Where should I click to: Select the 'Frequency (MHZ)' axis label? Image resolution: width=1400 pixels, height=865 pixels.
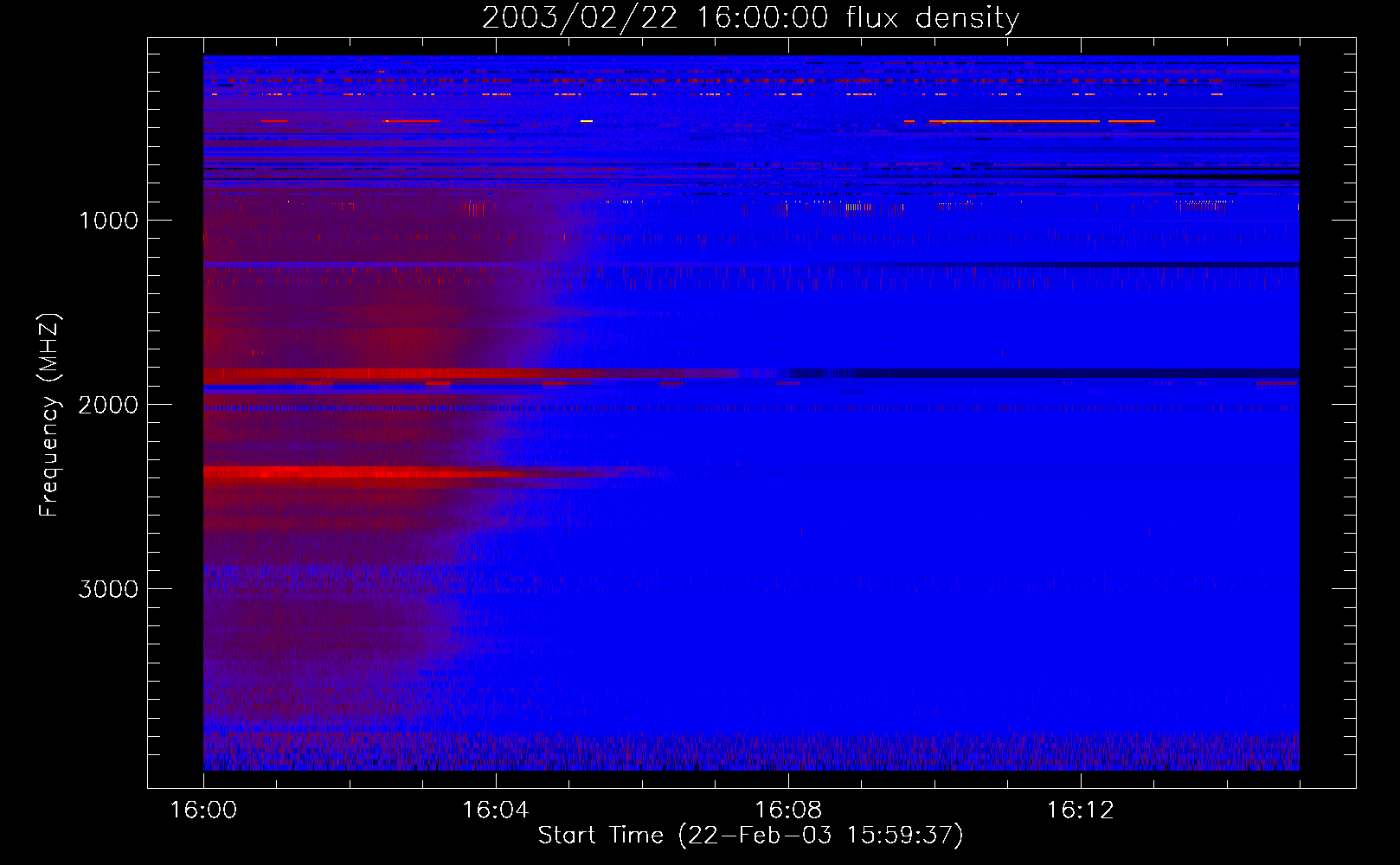click(48, 415)
